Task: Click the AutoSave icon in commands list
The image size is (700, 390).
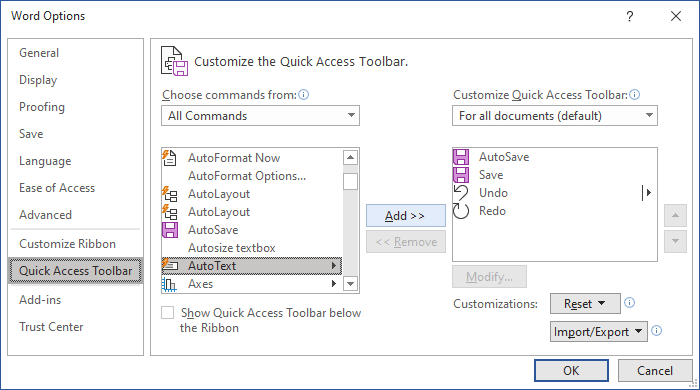Action: click(170, 230)
